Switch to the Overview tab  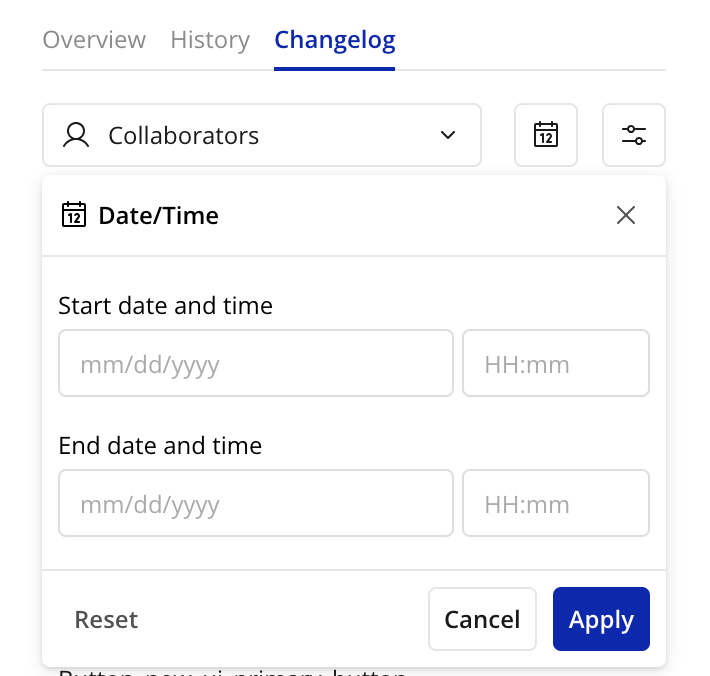click(94, 40)
